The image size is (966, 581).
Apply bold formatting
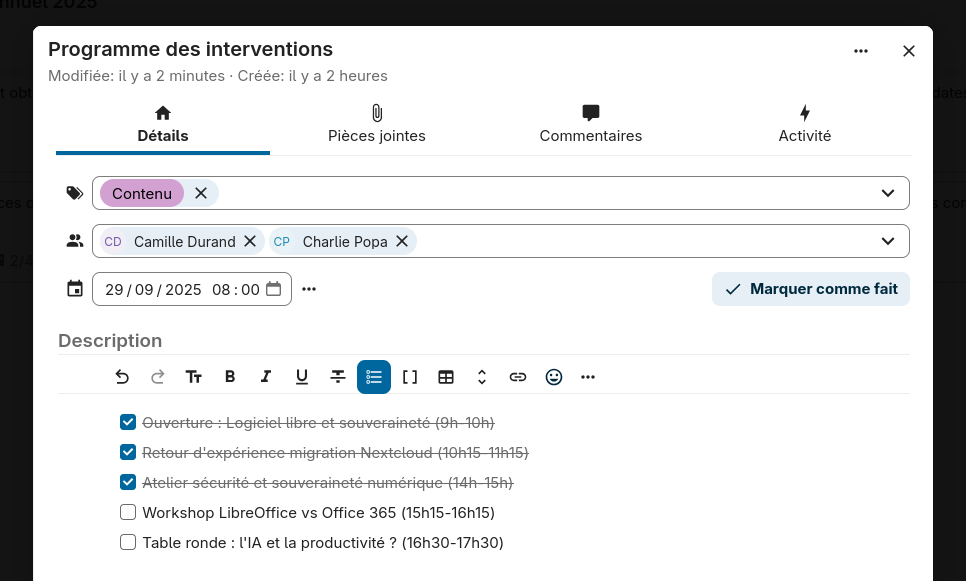(230, 377)
